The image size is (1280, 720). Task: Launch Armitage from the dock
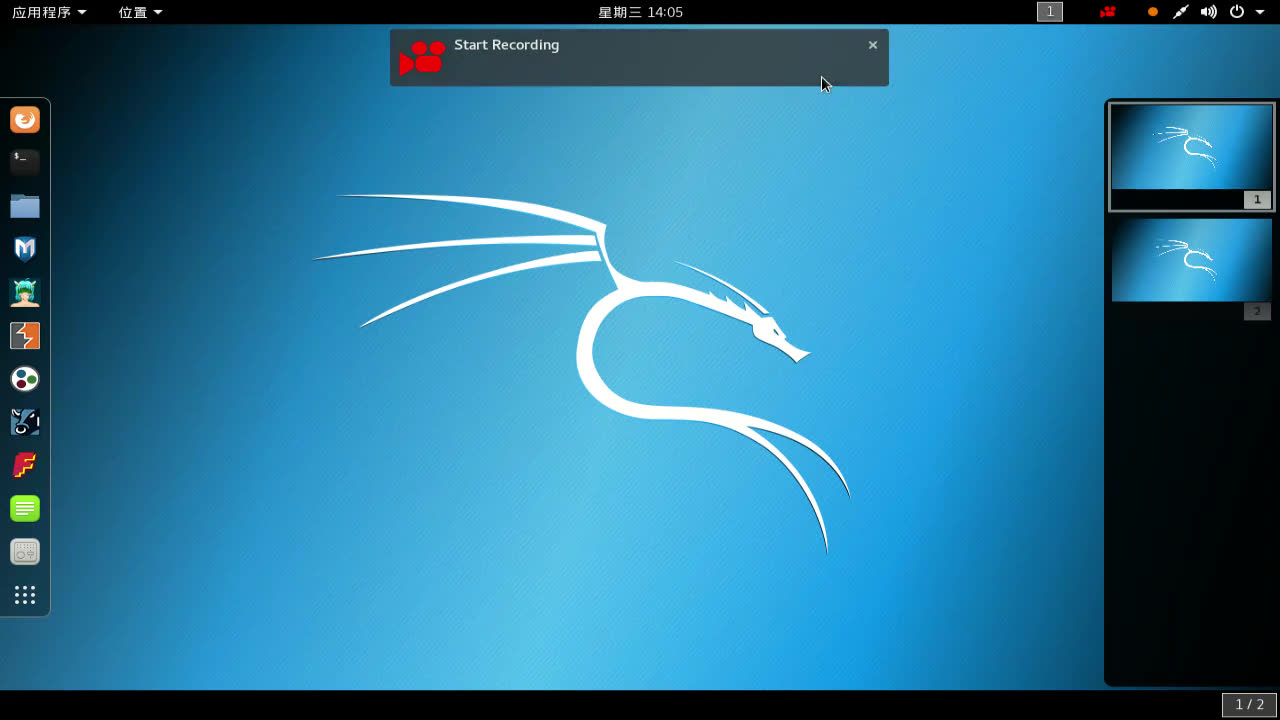[x=25, y=293]
